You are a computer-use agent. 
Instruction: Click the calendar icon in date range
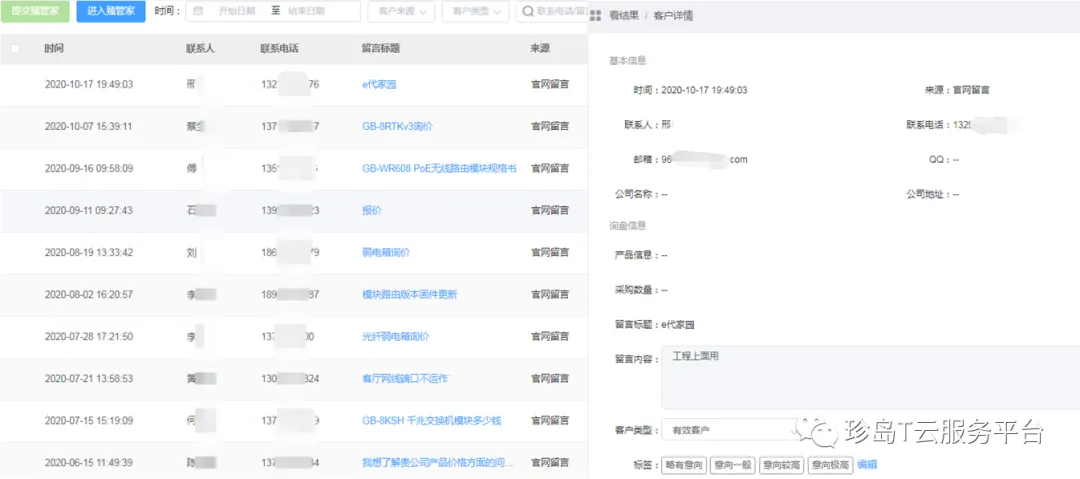[x=198, y=11]
